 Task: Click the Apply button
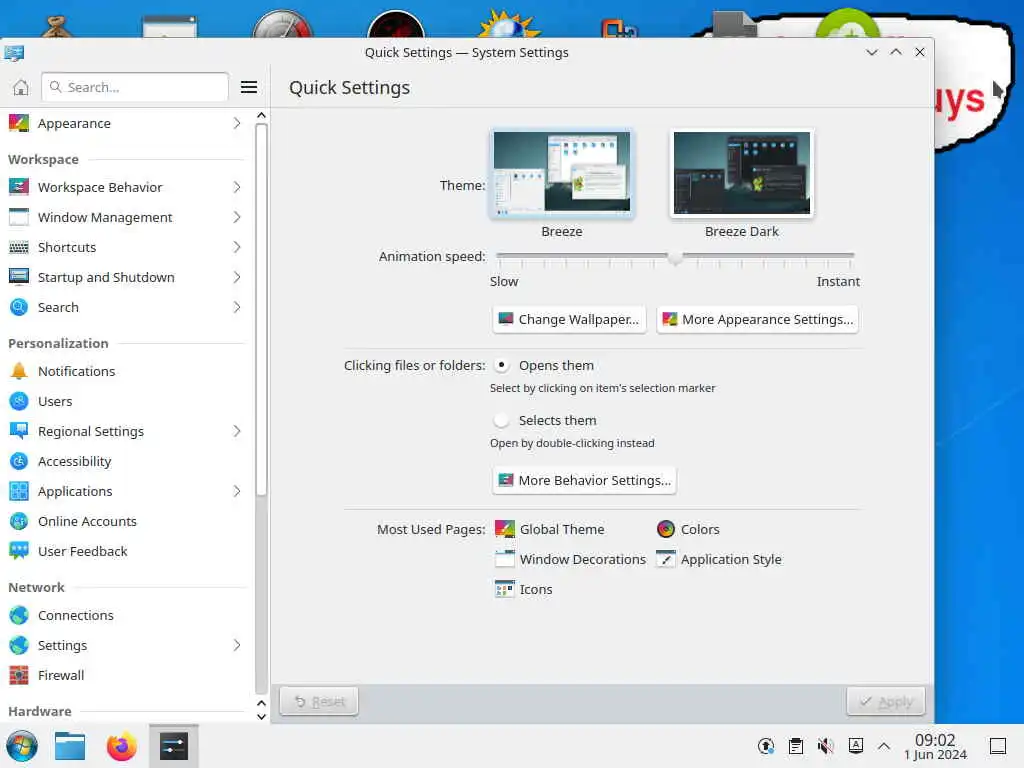click(886, 701)
